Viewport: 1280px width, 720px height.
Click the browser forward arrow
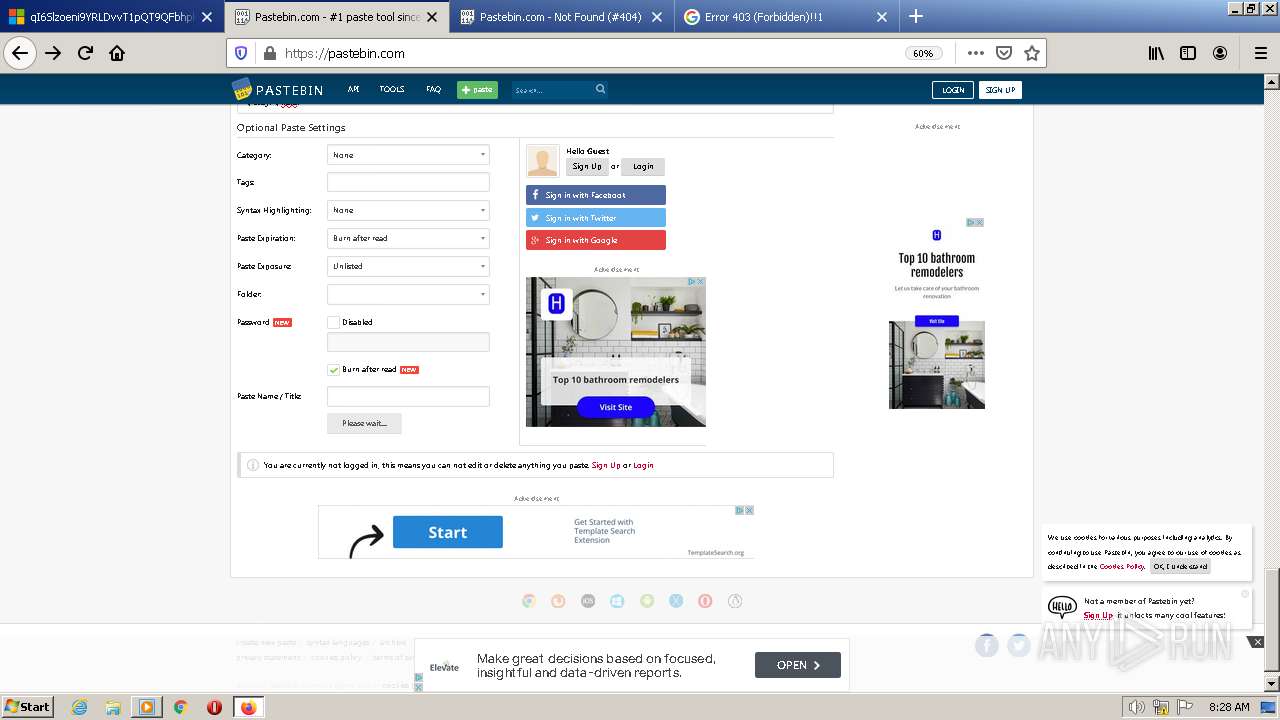(53, 53)
